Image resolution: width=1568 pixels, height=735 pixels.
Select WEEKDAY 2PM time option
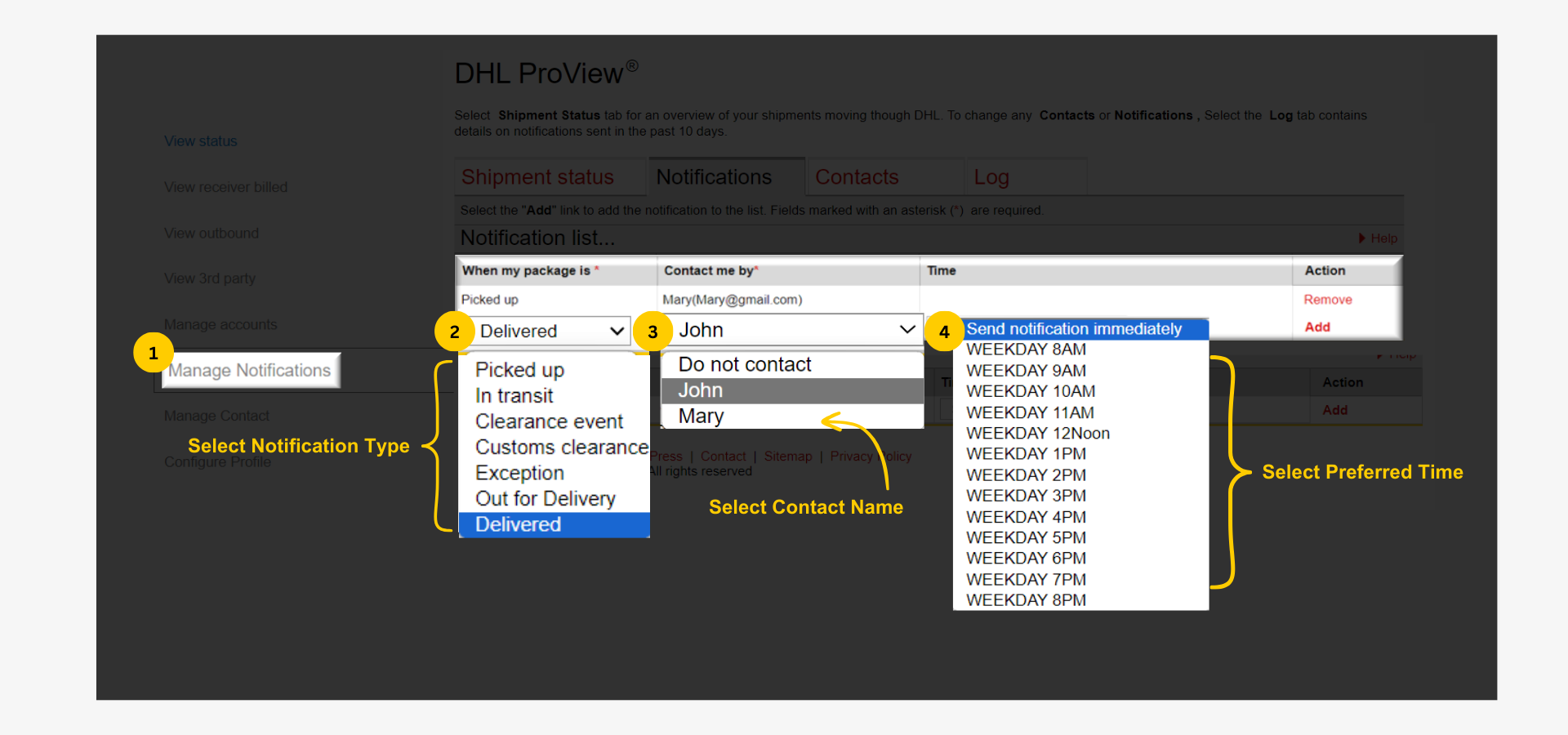[x=1081, y=475]
